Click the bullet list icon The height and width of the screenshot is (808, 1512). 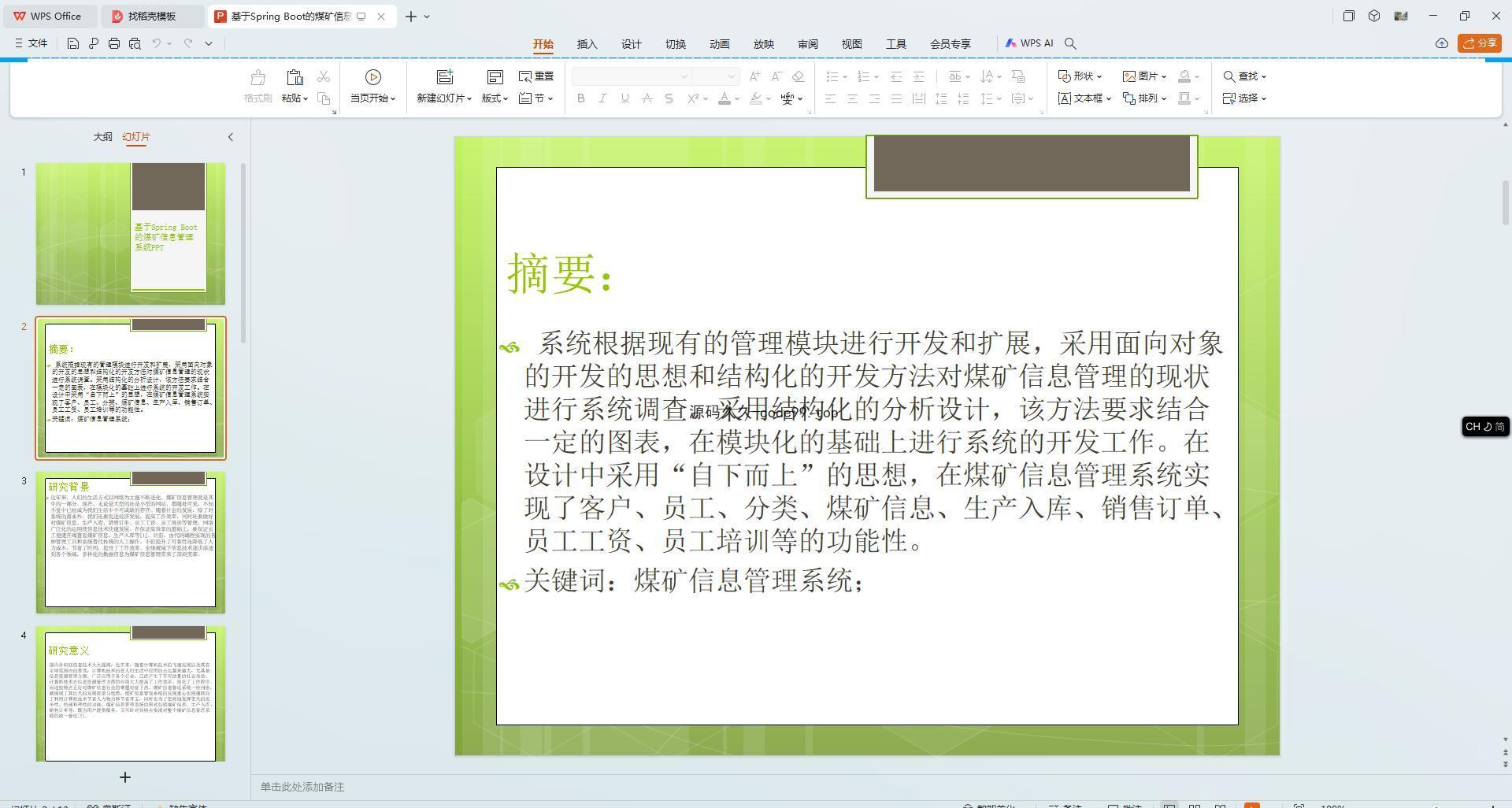(x=832, y=76)
